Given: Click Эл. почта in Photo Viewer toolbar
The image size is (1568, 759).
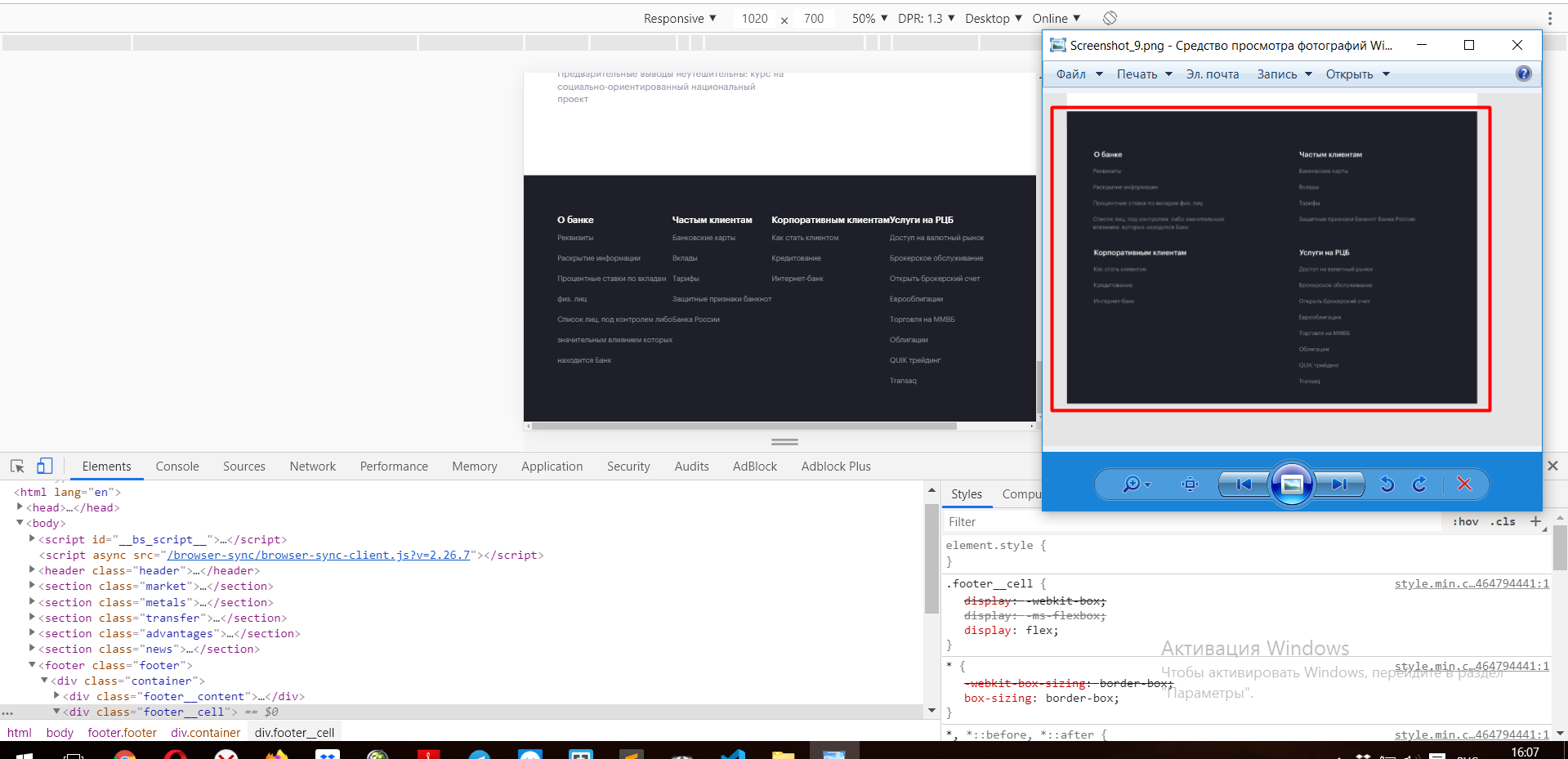Looking at the screenshot, I should click(x=1213, y=74).
